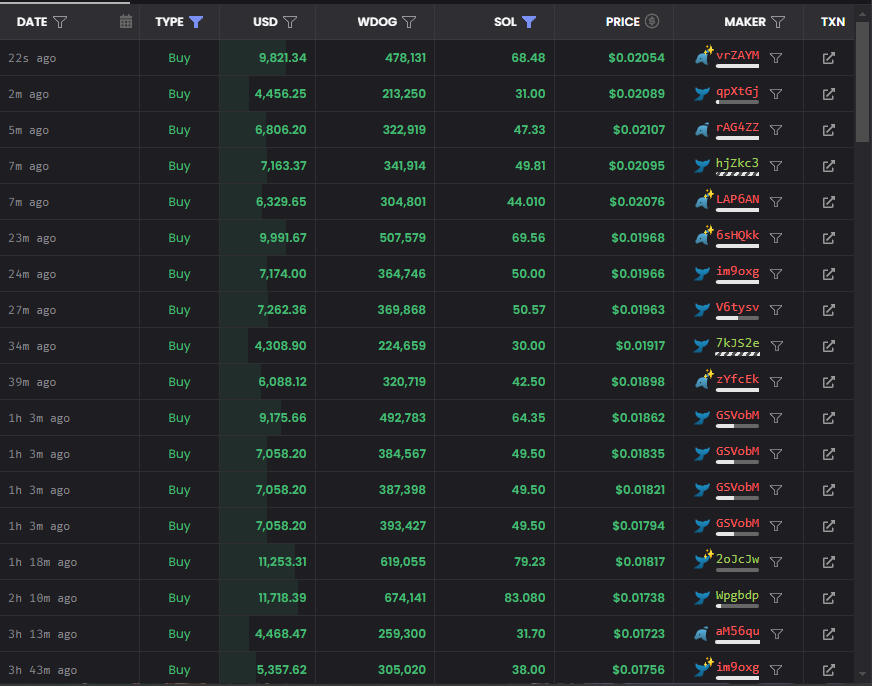The width and height of the screenshot is (872, 686).
Task: Open the USD column filter
Action: (x=290, y=22)
